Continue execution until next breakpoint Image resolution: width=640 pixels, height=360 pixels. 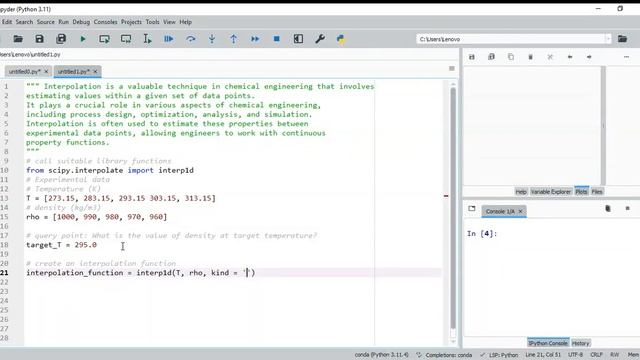pos(255,39)
